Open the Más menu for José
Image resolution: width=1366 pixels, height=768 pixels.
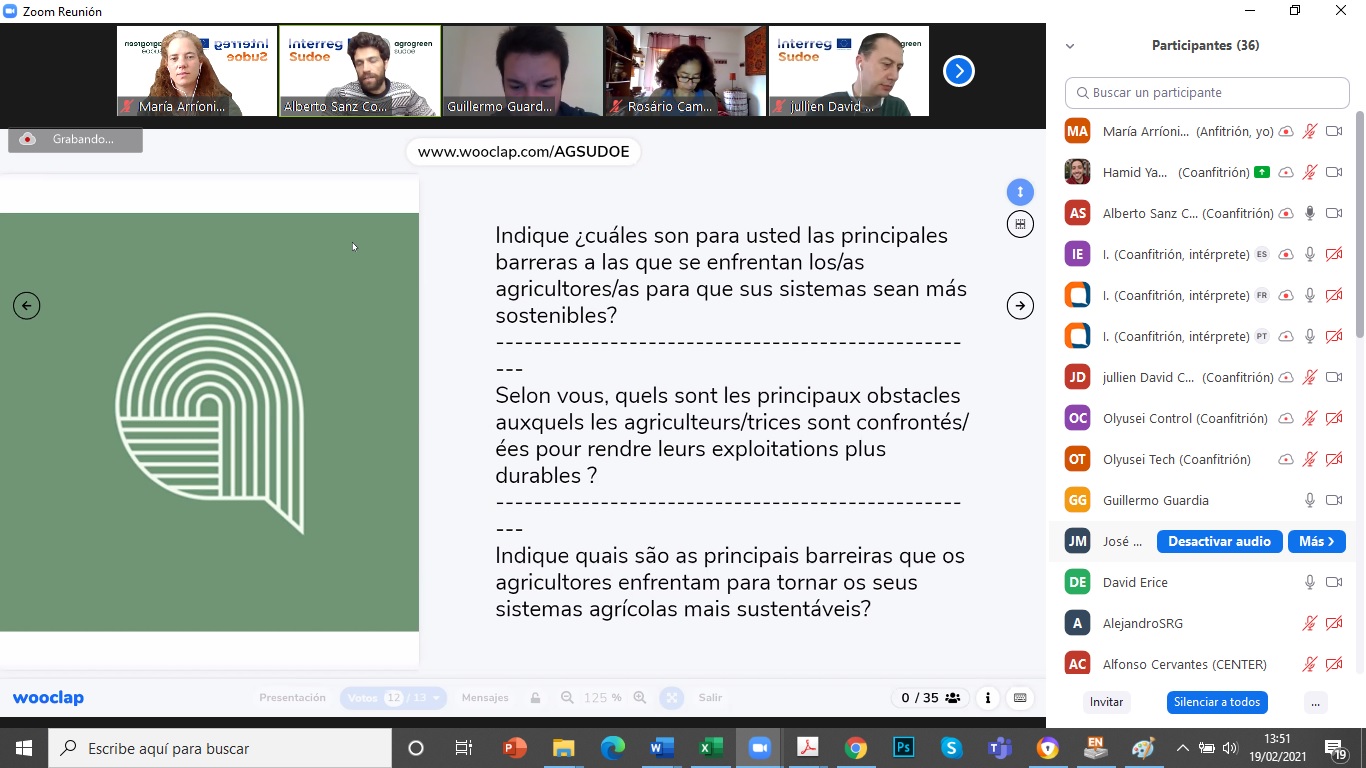point(1316,541)
